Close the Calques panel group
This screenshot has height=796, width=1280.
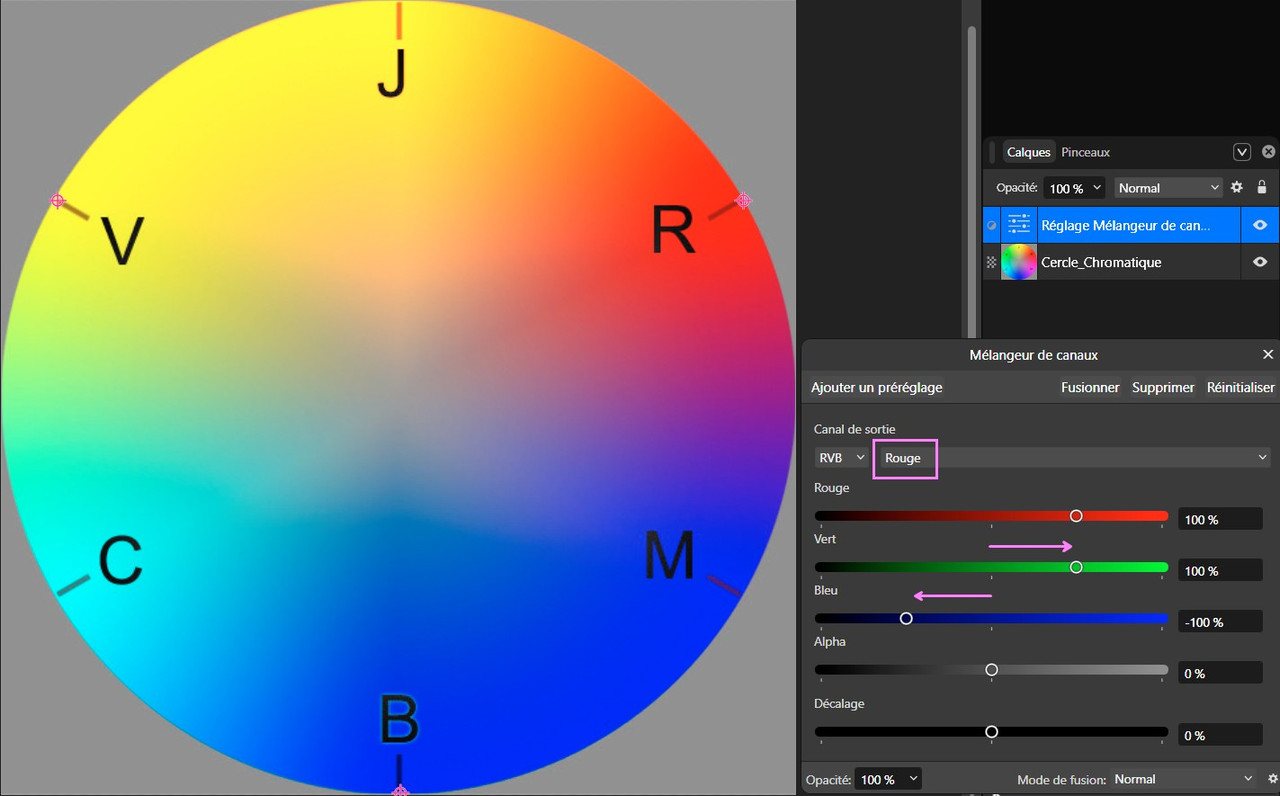[x=1269, y=152]
